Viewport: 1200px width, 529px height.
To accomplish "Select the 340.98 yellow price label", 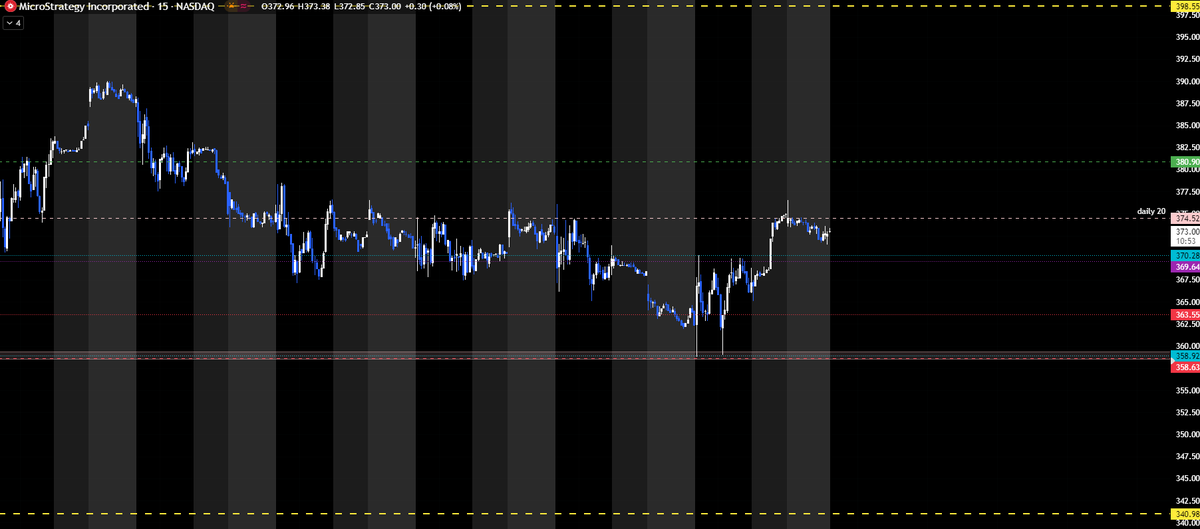I will tap(1185, 516).
